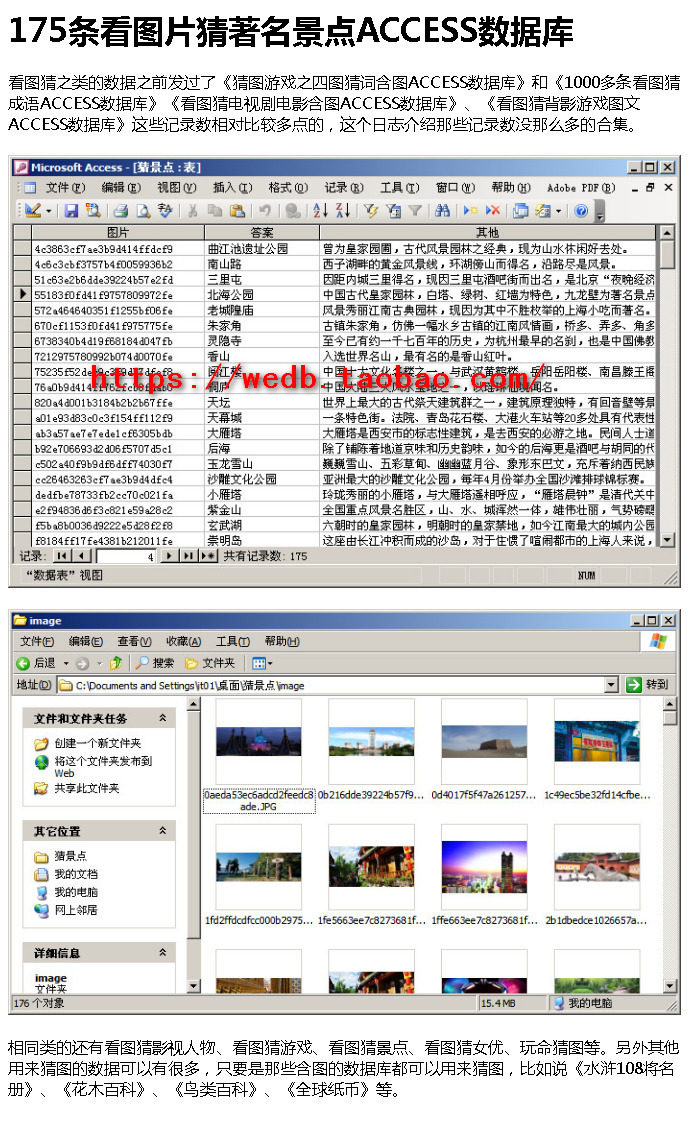Click the Delete Record toolbar icon
The height and width of the screenshot is (1128, 689).
[x=492, y=210]
